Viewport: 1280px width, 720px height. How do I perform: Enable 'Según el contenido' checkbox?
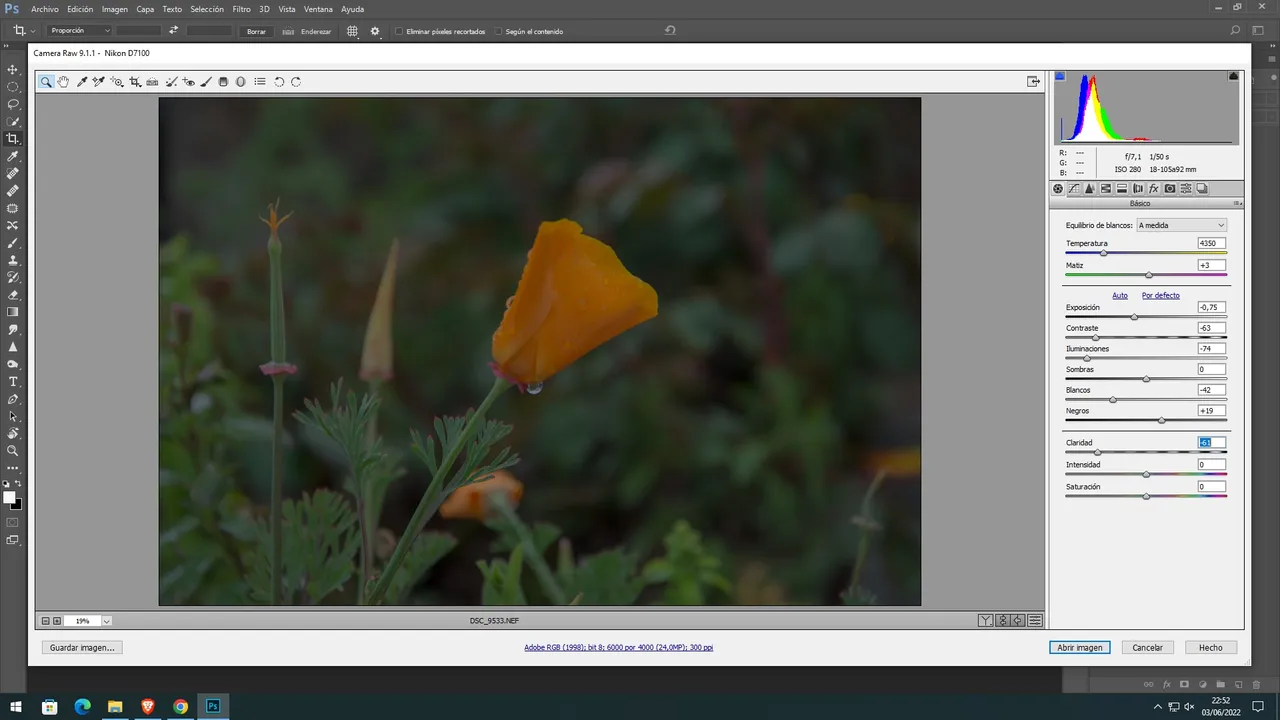[498, 31]
